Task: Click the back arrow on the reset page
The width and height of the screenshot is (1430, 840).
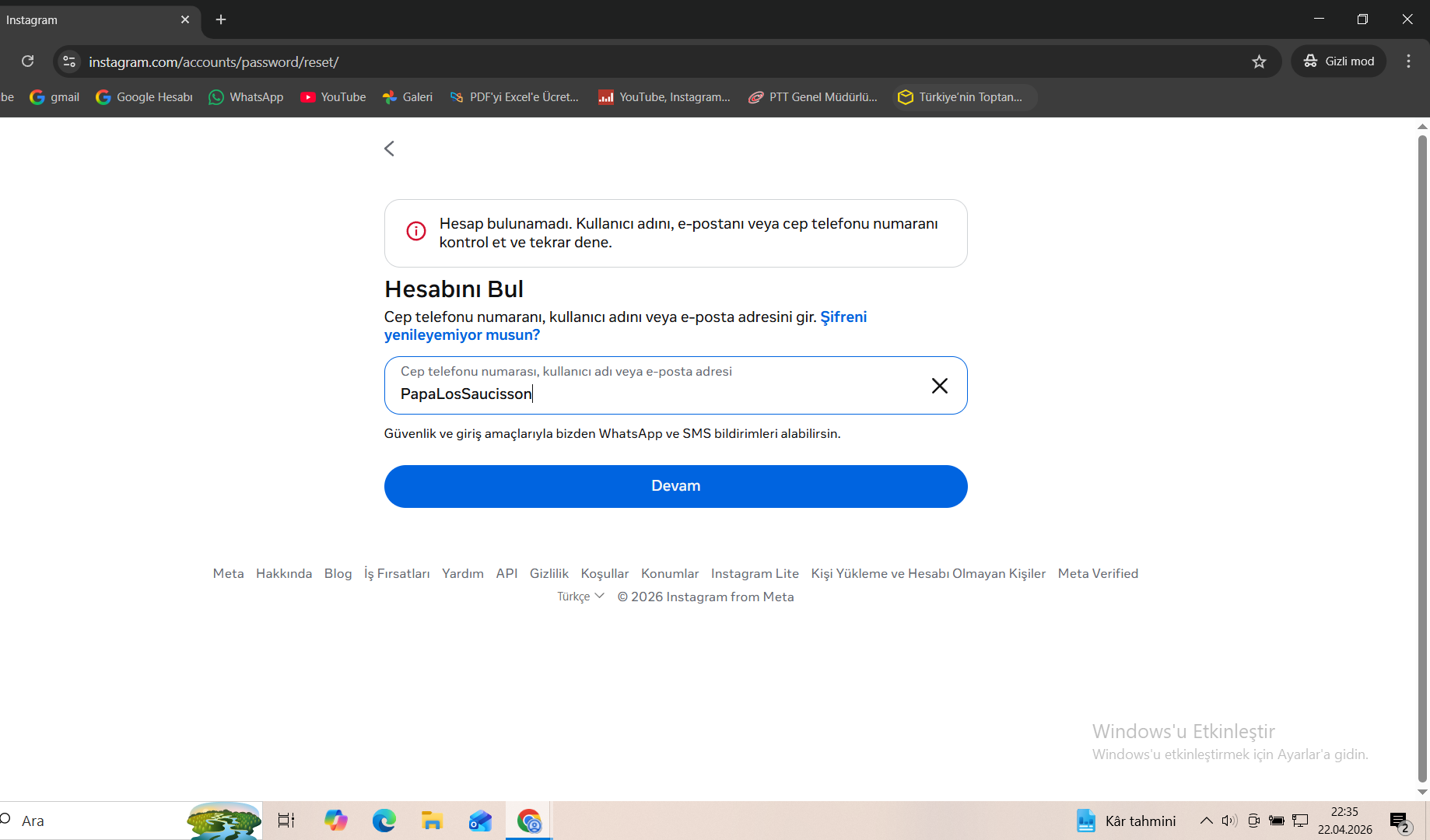Action: pos(390,149)
